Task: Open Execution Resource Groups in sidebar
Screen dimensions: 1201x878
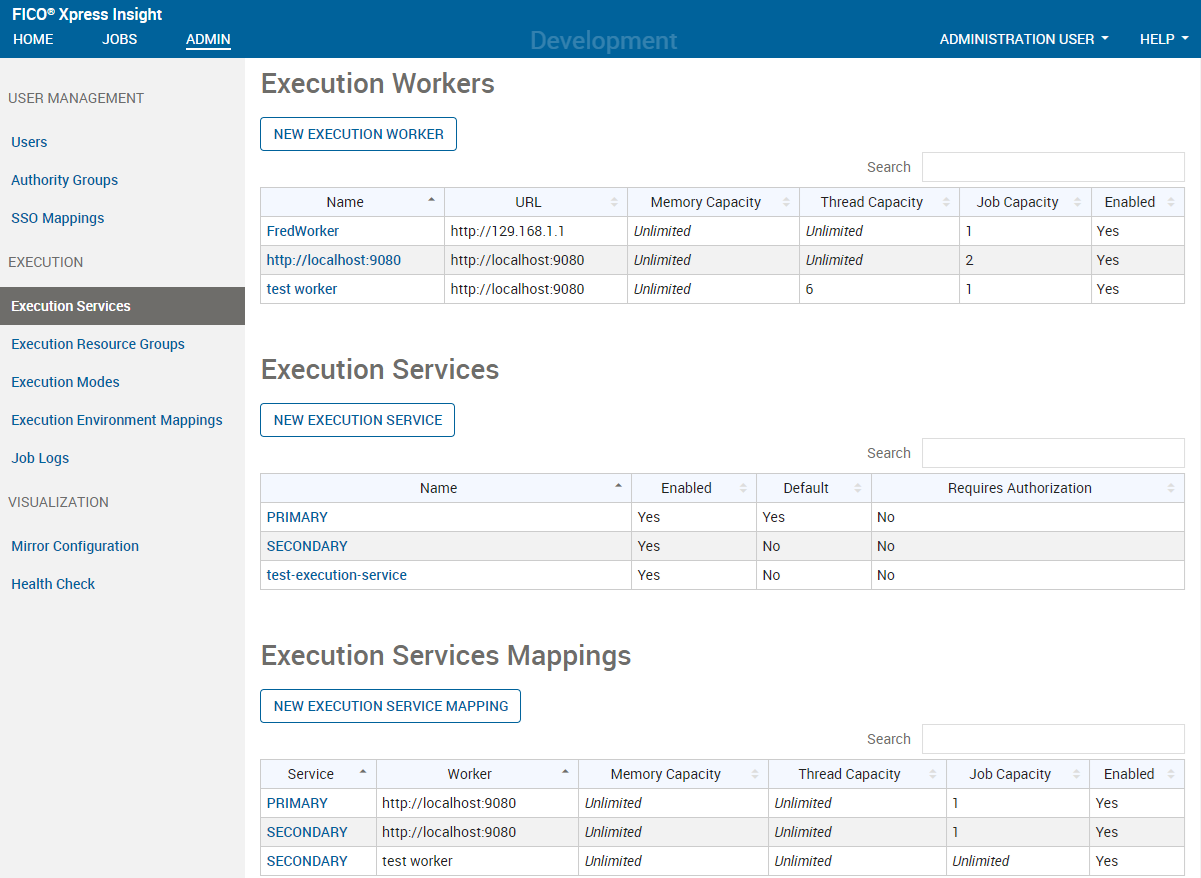Action: coord(98,344)
